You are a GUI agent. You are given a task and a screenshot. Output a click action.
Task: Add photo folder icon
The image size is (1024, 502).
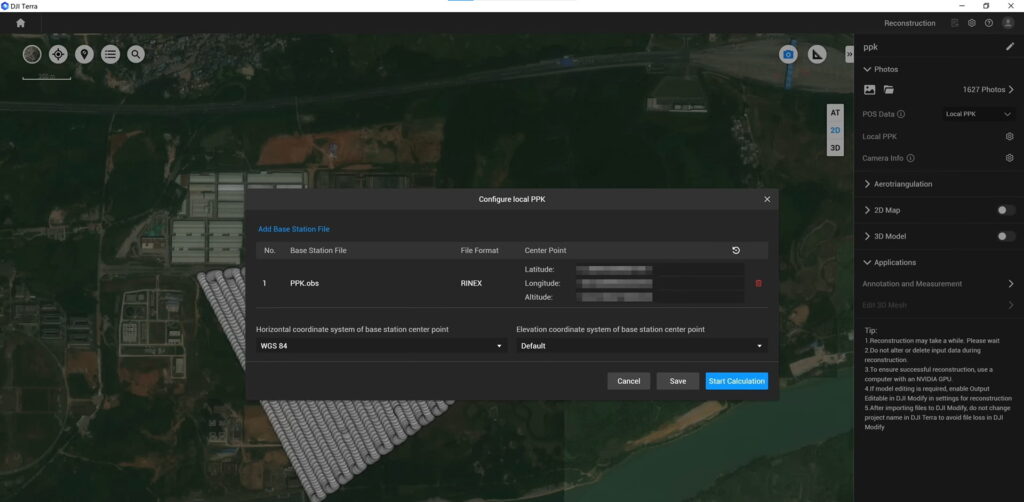point(889,89)
